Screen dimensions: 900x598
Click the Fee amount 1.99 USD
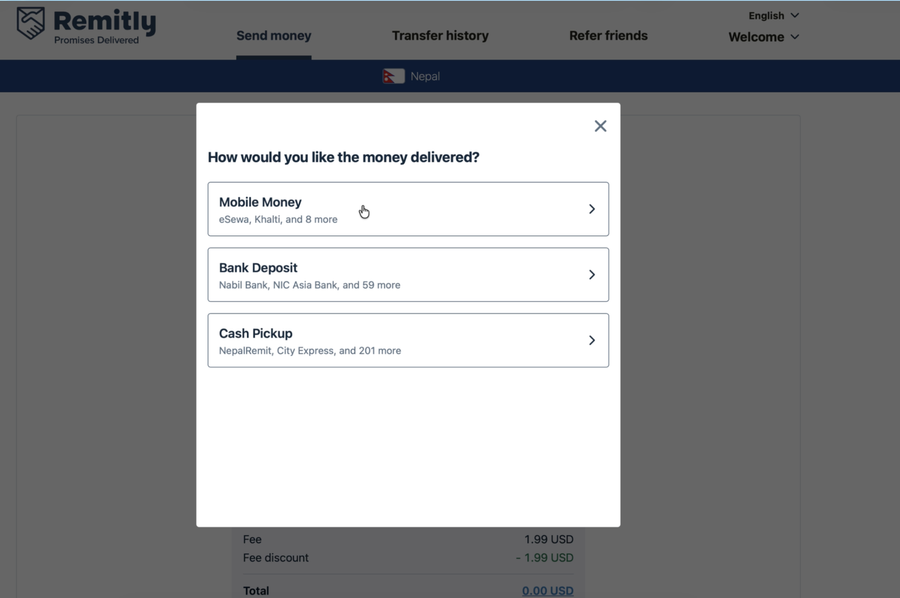(x=549, y=539)
